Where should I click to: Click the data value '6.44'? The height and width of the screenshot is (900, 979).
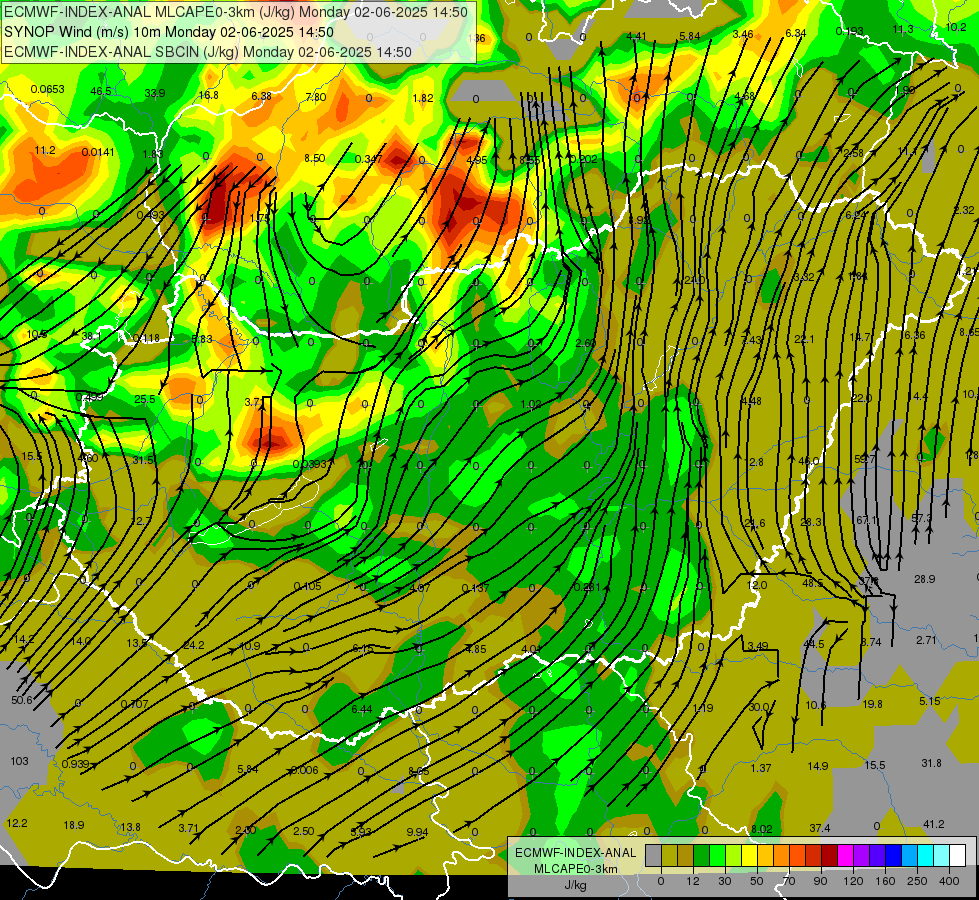click(362, 709)
